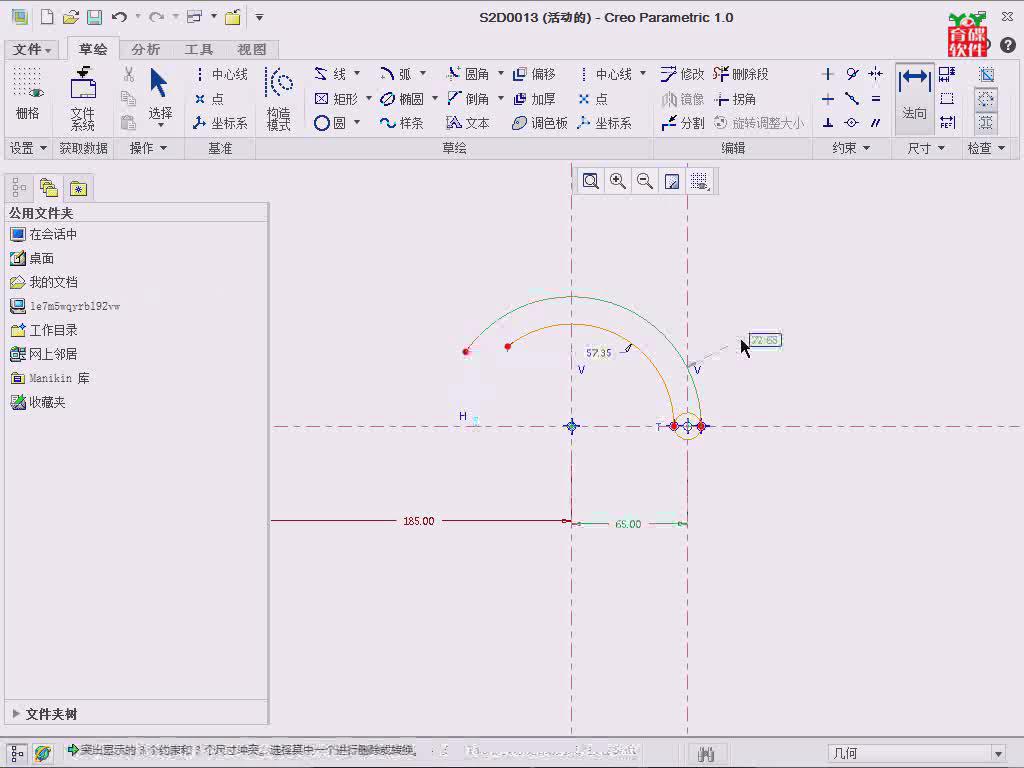
Task: Select the 椭圆 ellipse tool
Action: (402, 99)
